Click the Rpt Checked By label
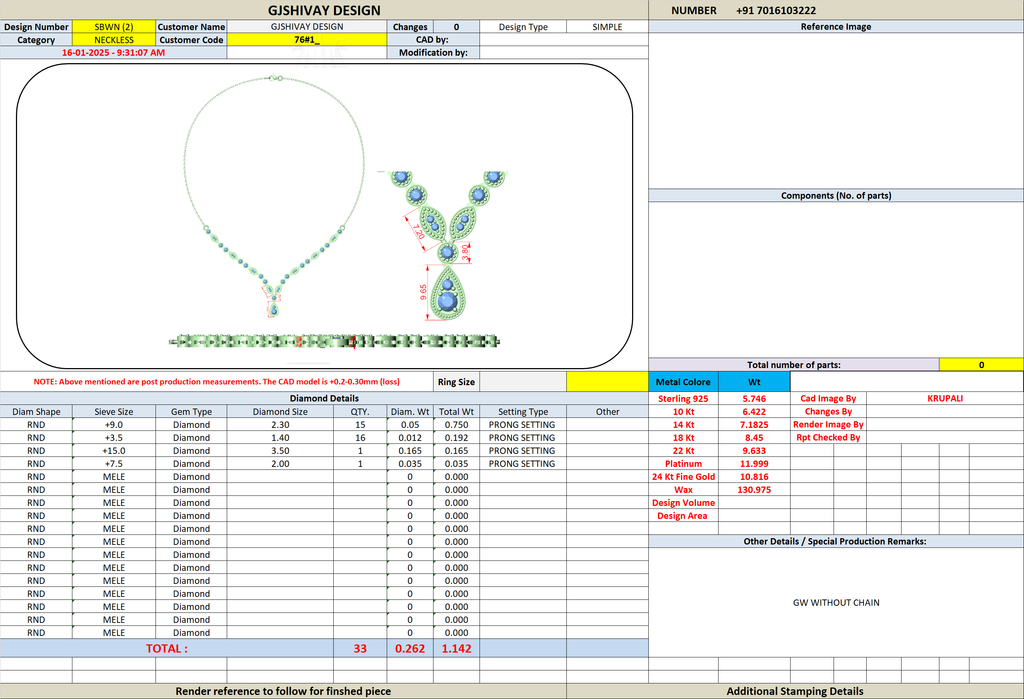This screenshot has width=1024, height=699. (x=828, y=438)
